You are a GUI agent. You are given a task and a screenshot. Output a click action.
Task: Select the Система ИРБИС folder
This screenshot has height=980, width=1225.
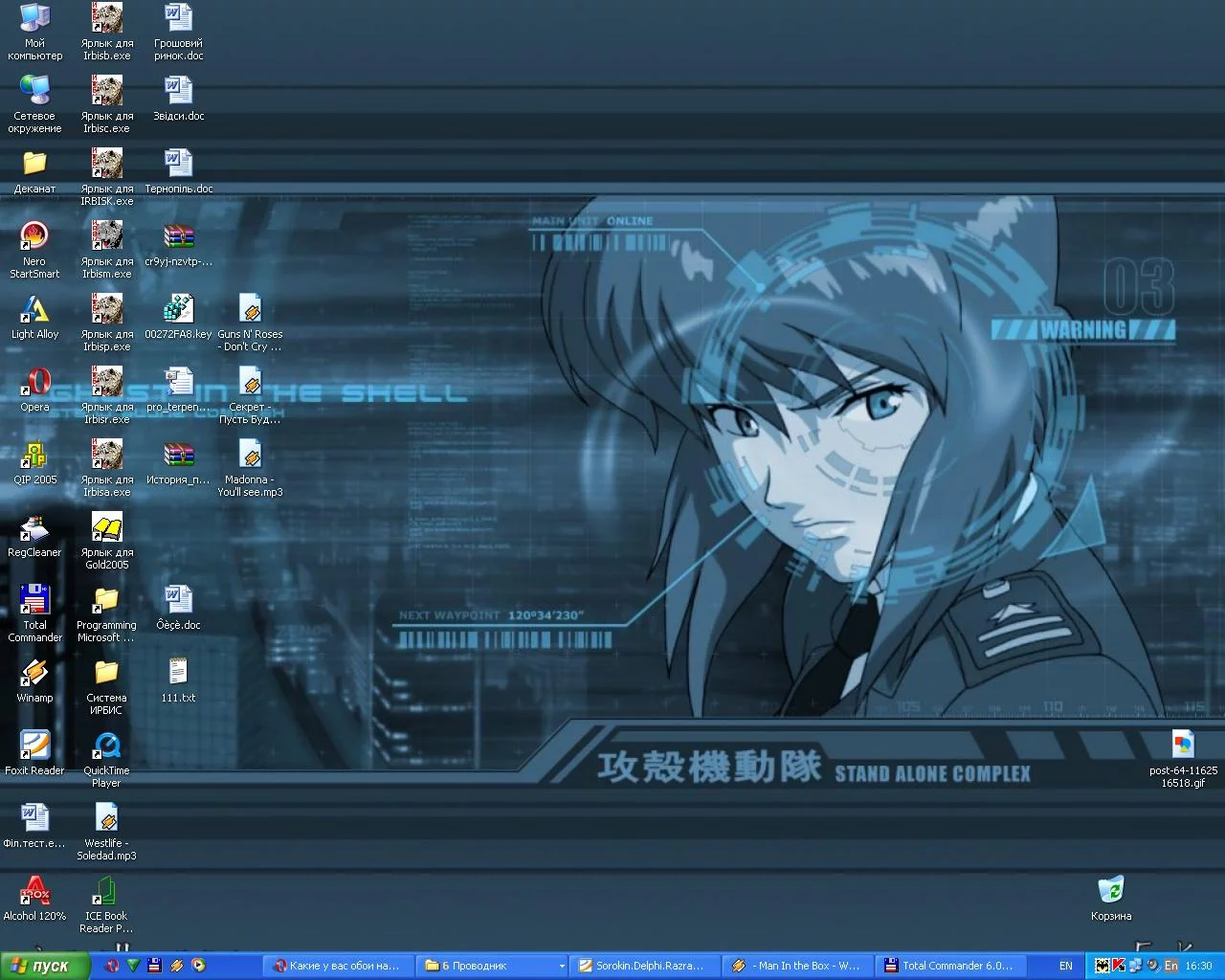pos(106,686)
